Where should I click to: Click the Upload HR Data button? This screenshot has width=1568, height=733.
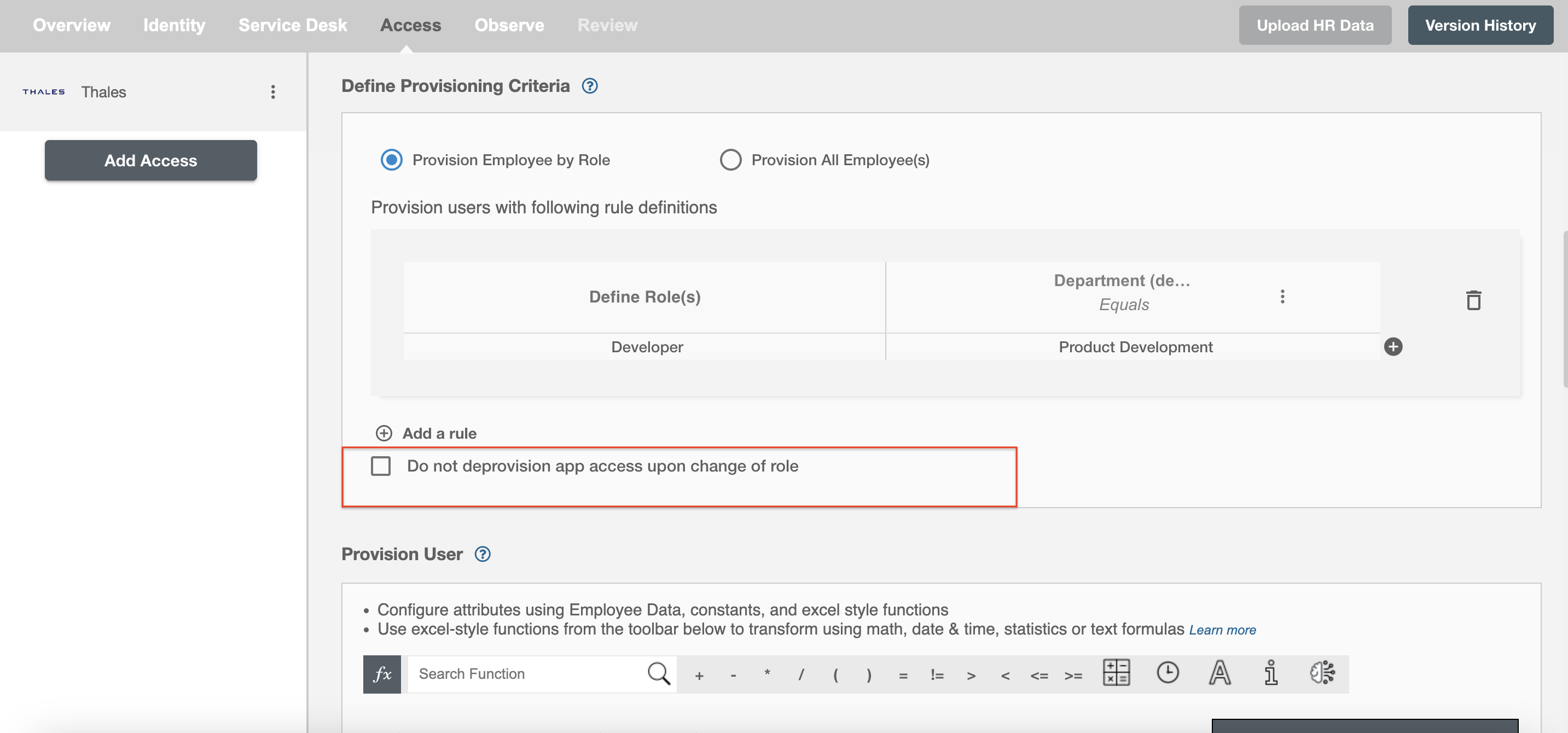[1315, 24]
